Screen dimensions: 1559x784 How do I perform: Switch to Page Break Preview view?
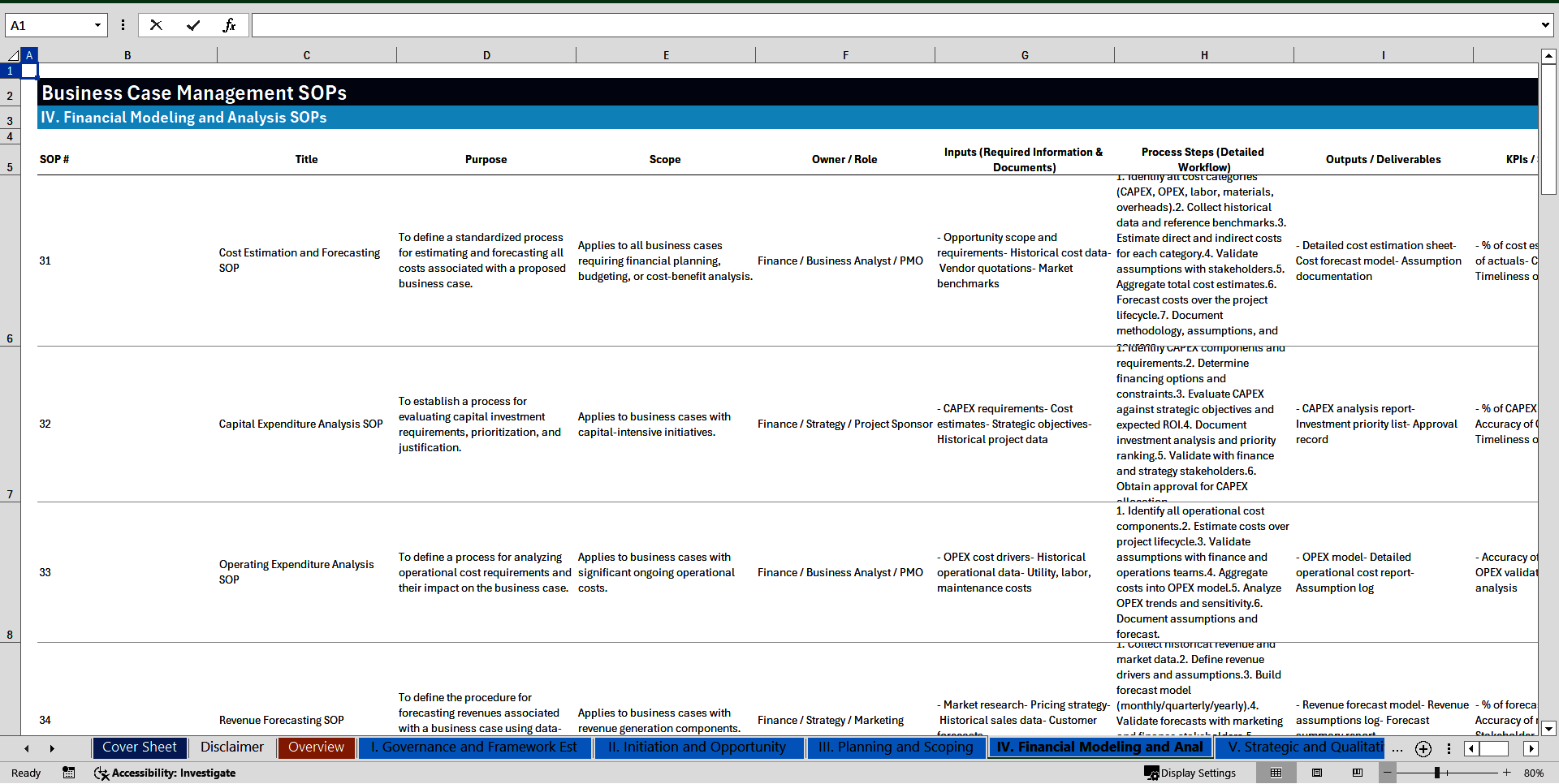point(1358,773)
